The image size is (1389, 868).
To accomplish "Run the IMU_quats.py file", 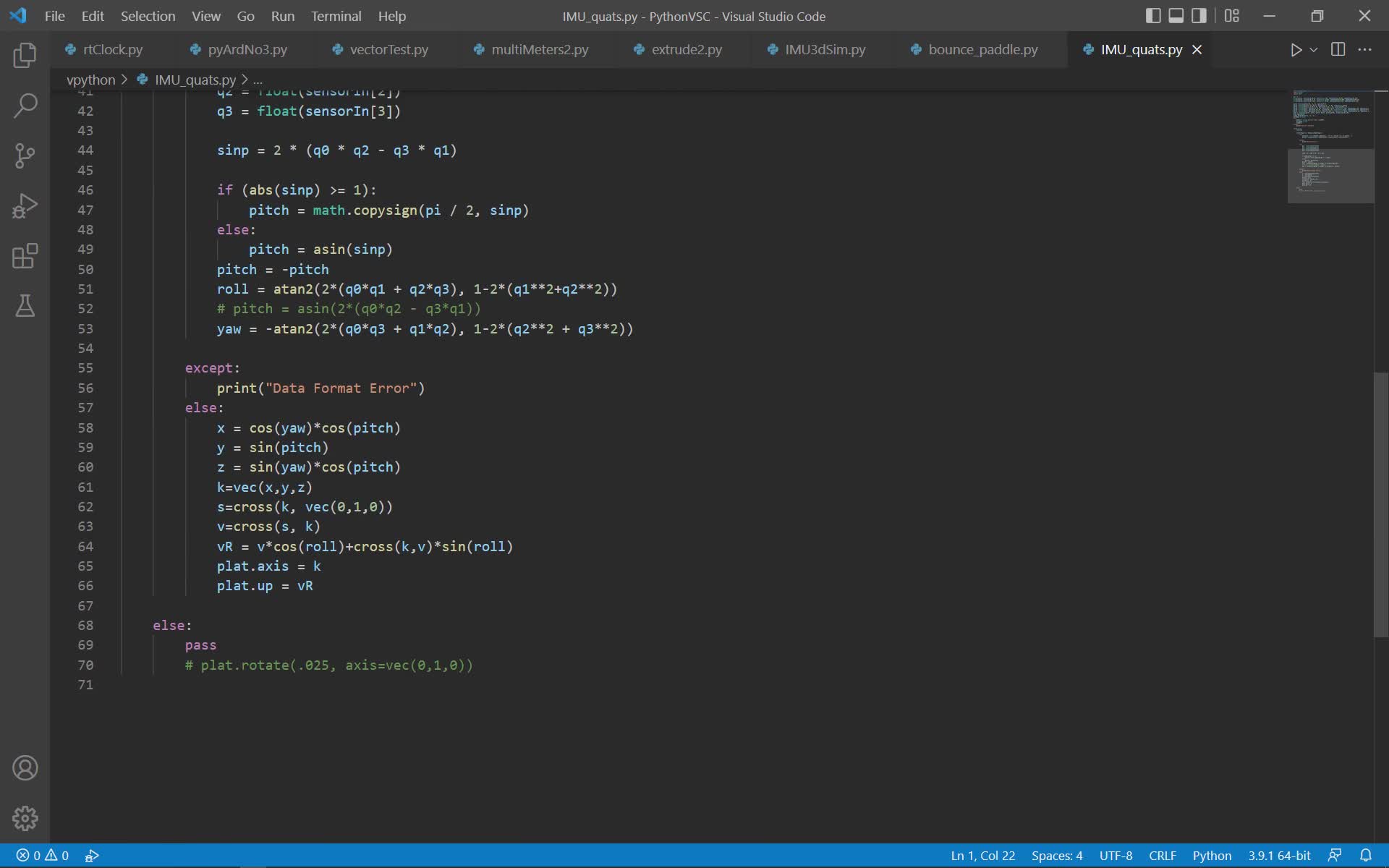I will 1296,49.
